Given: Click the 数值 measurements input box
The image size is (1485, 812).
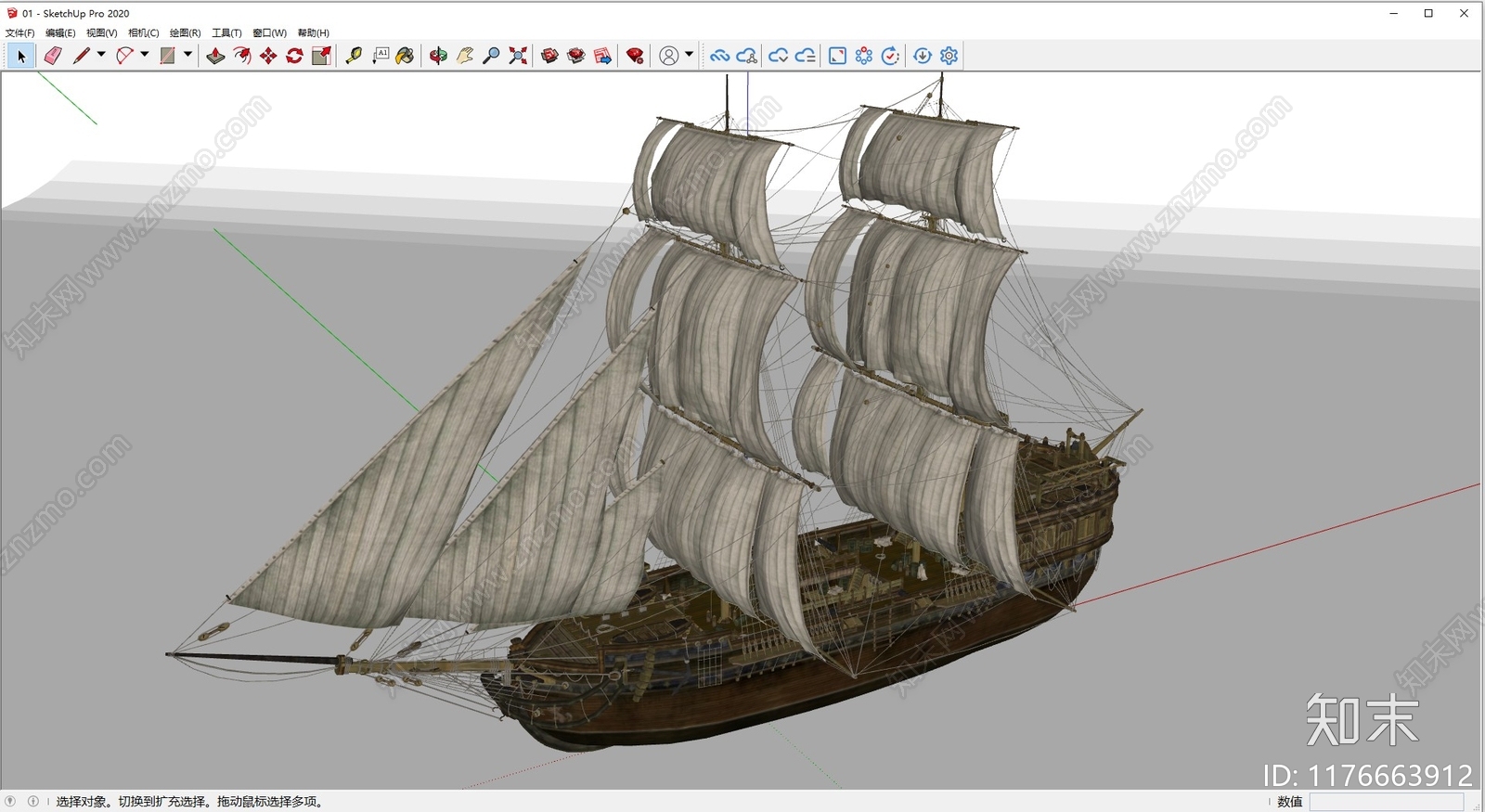Looking at the screenshot, I should coord(1387,802).
